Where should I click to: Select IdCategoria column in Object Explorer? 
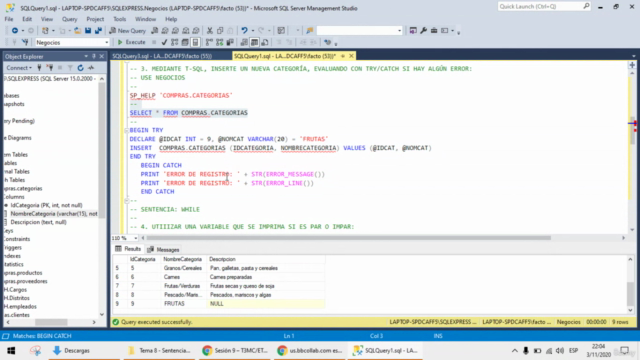coord(46,205)
